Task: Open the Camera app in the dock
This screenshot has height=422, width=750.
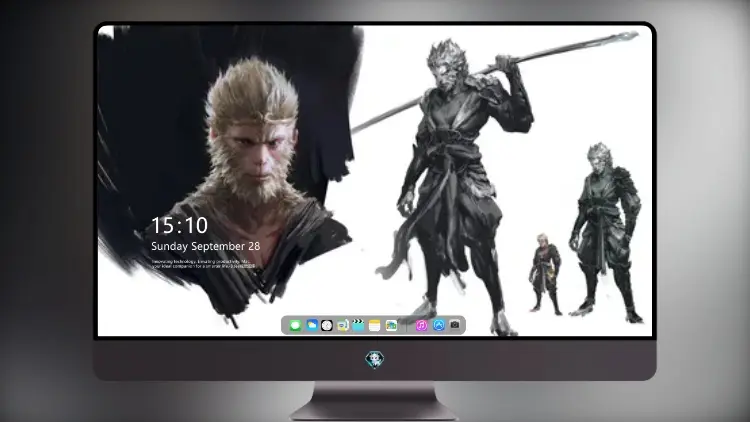Action: pos(455,325)
